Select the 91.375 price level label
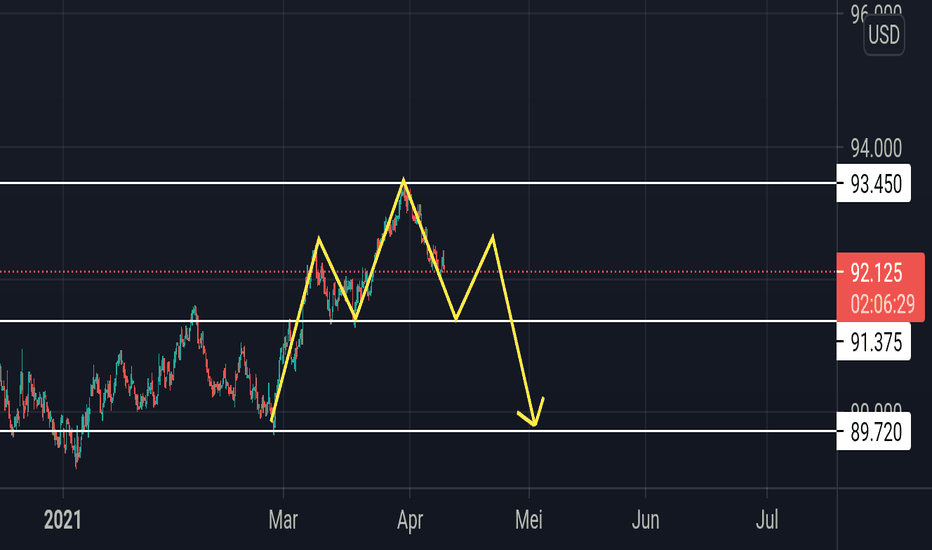The image size is (932, 550). pyautogui.click(x=873, y=342)
